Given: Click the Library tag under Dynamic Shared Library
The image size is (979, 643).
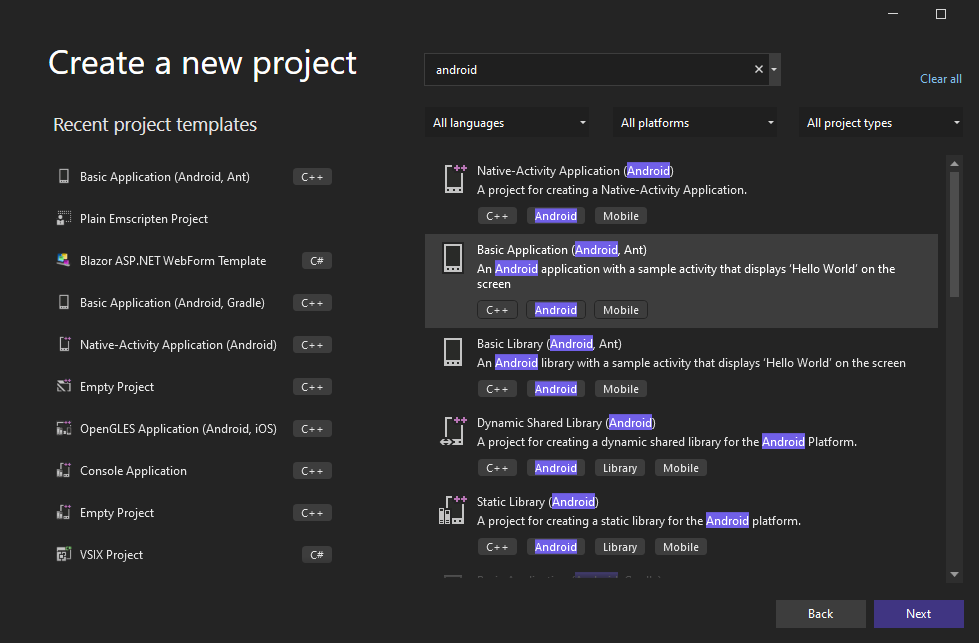Looking at the screenshot, I should coord(619,468).
